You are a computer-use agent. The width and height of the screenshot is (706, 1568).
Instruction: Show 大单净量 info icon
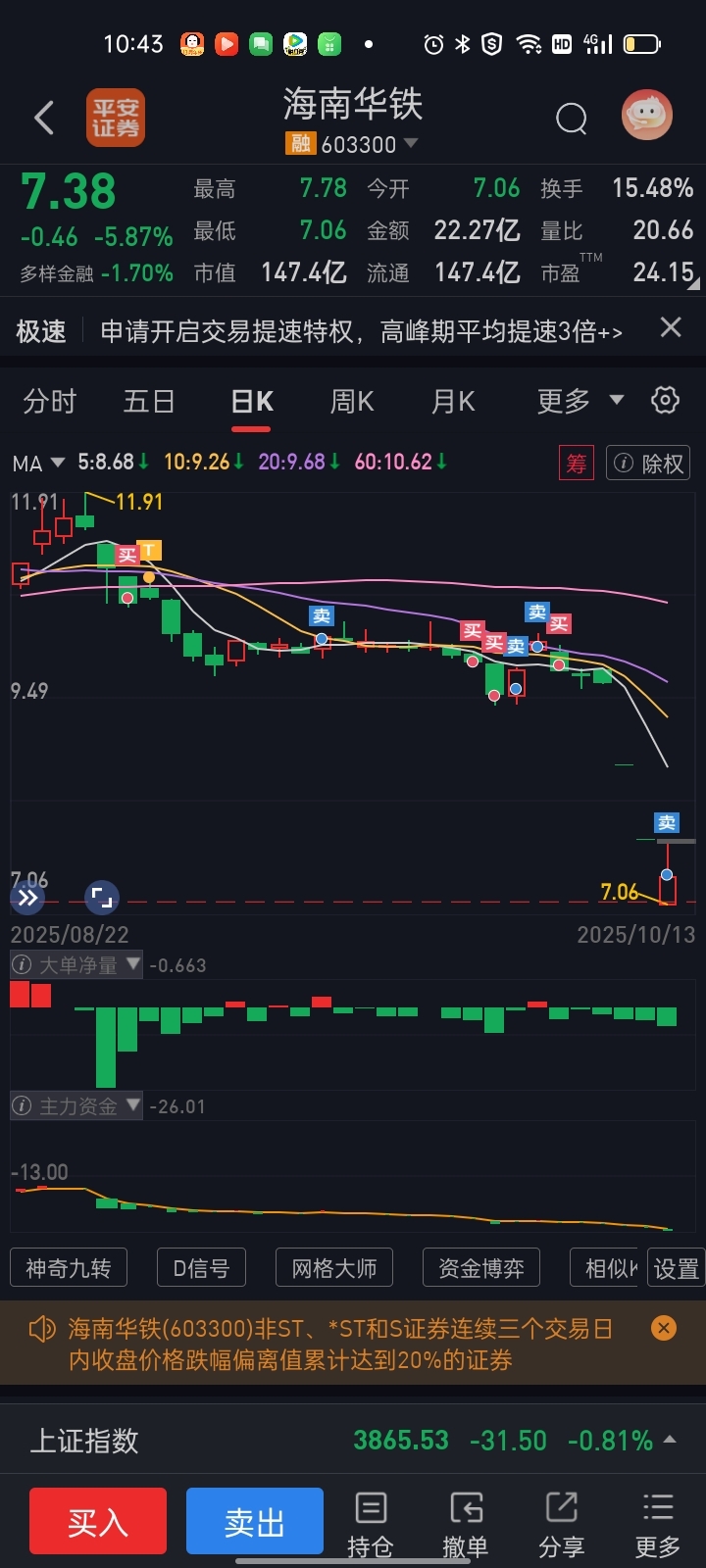22,965
